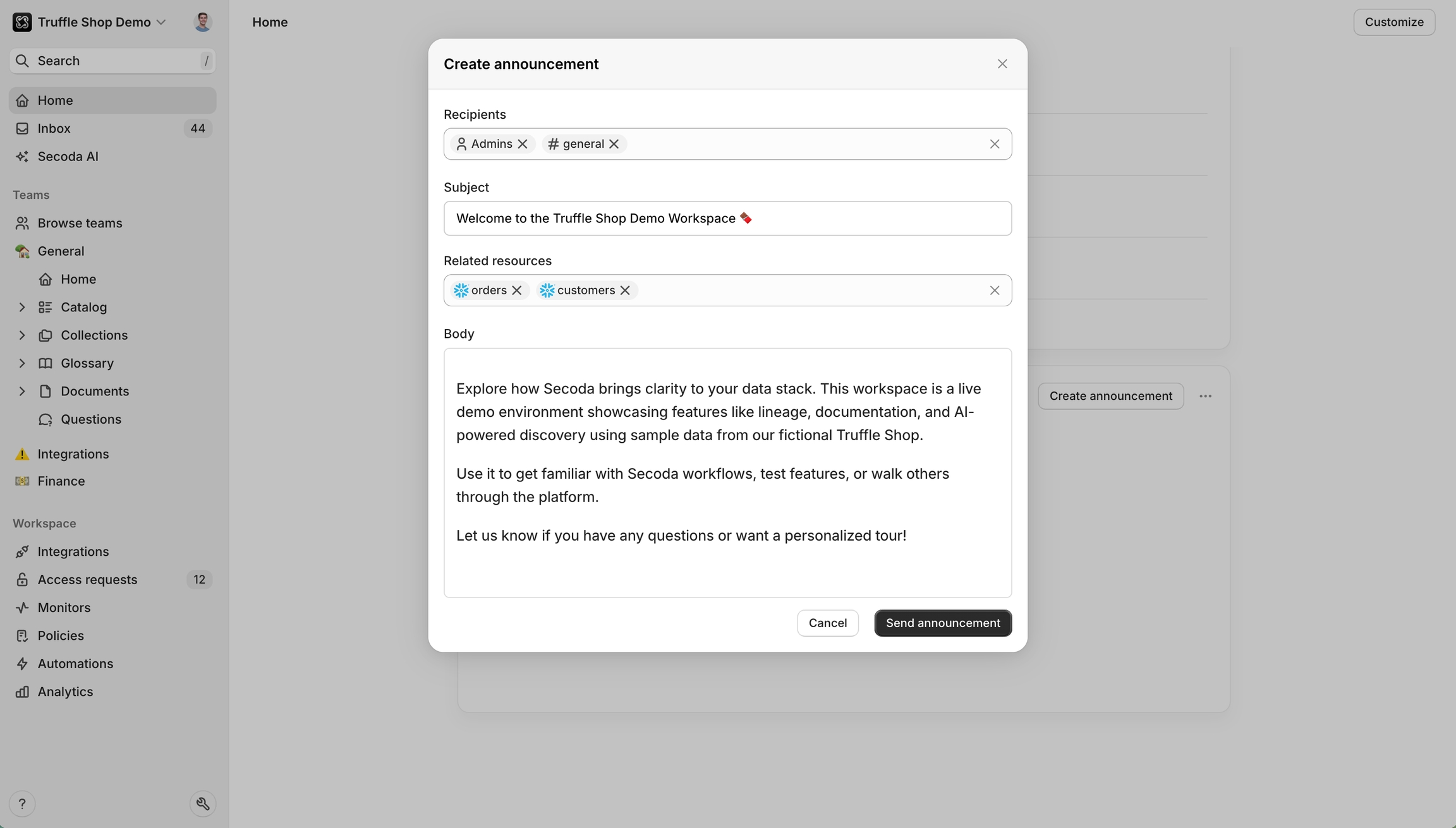This screenshot has height=828, width=1456.
Task: Remove the Admins recipient chip
Action: click(x=523, y=144)
